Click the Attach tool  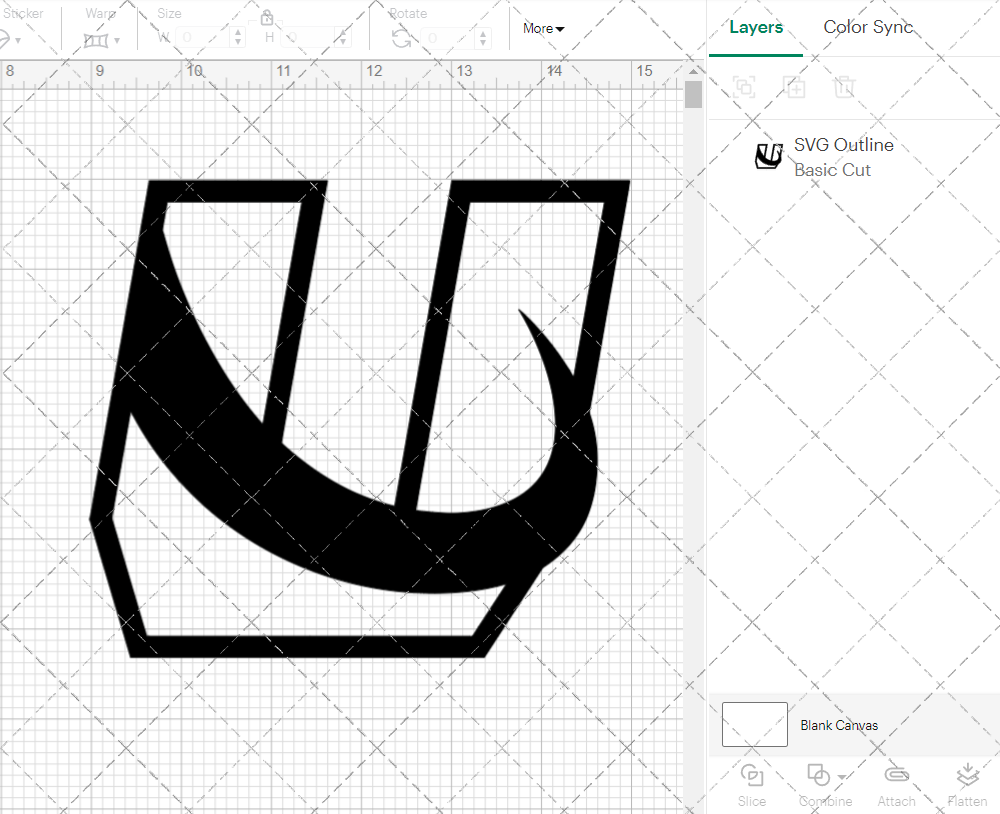[896, 785]
